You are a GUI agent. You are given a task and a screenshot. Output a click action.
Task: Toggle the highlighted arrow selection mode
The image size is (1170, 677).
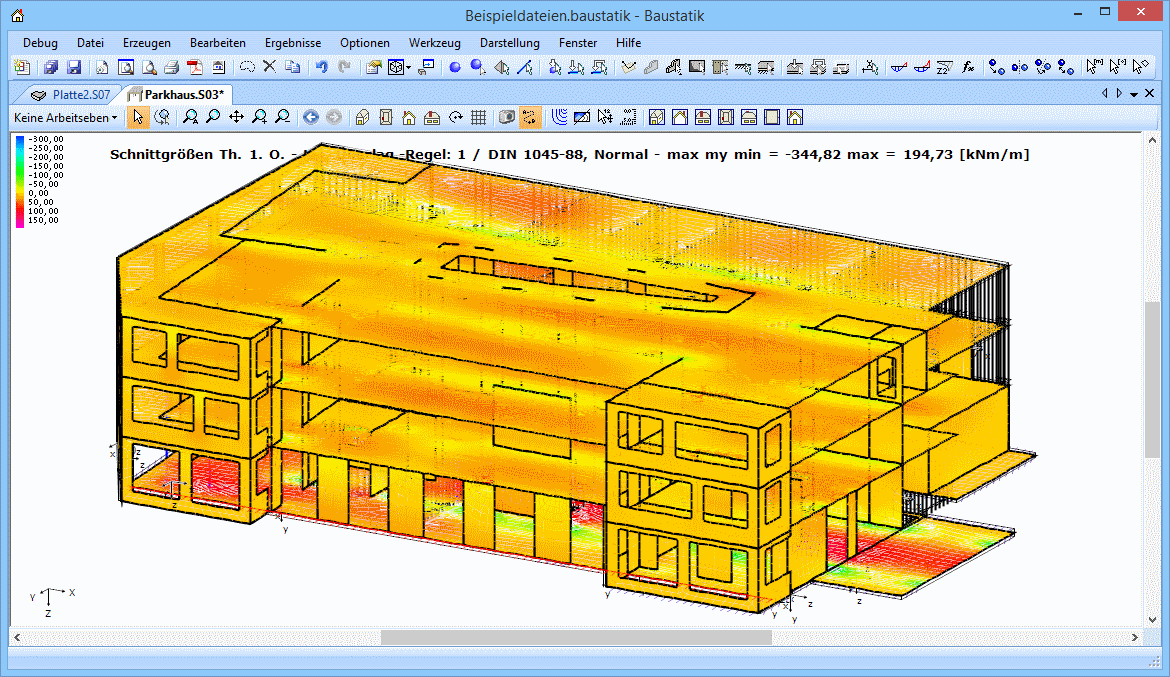(x=138, y=117)
